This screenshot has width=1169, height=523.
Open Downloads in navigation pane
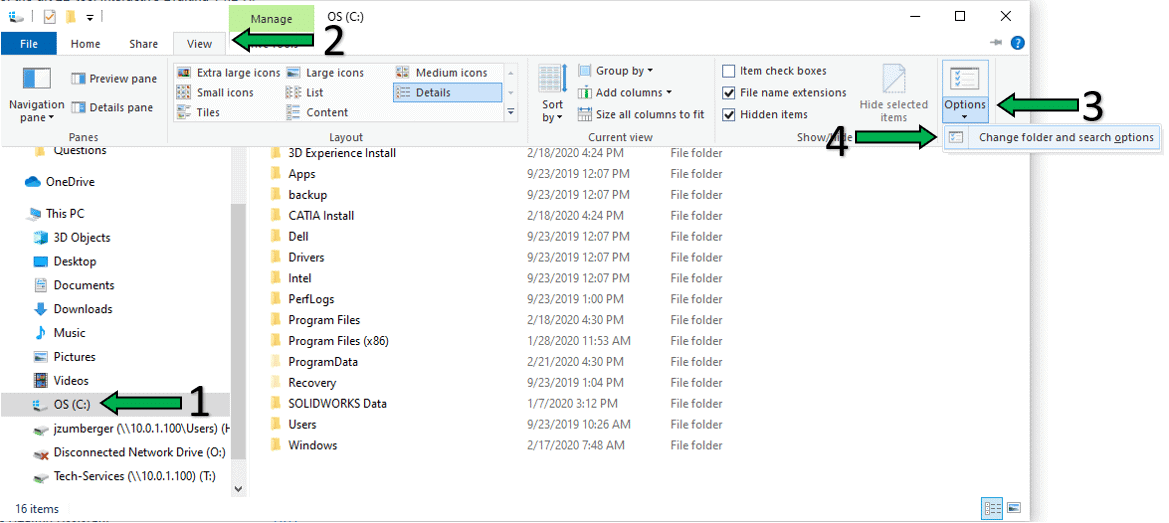(x=73, y=309)
